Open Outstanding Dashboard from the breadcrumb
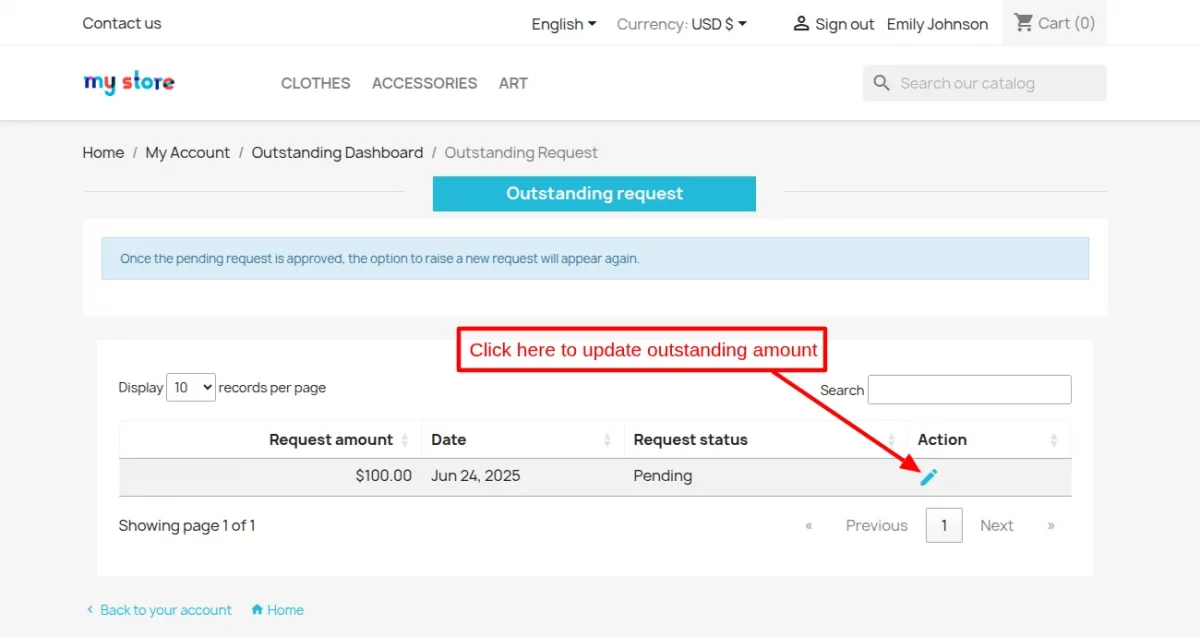 (337, 152)
